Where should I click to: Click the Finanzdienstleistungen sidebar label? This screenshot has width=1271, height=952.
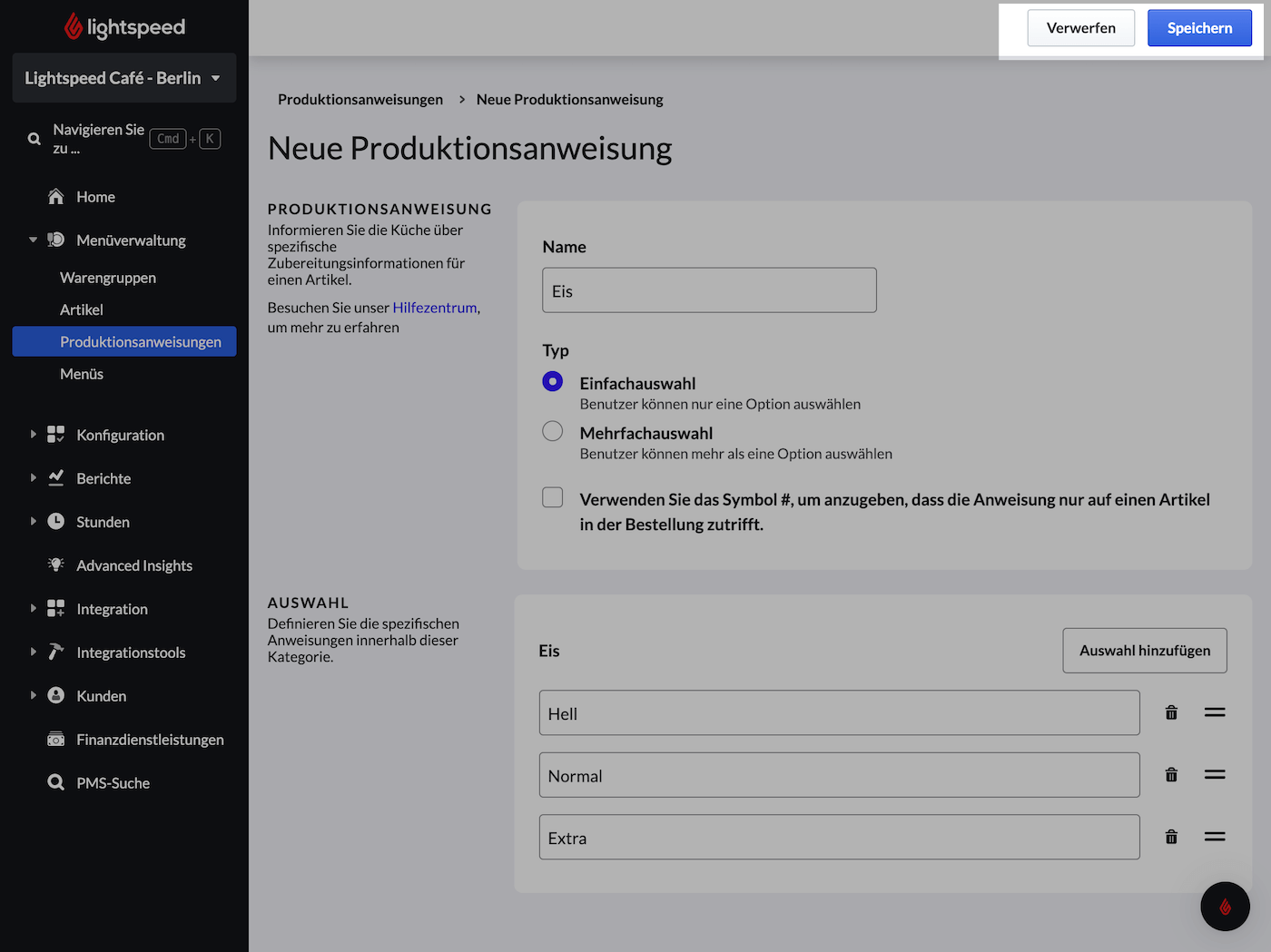tap(150, 740)
